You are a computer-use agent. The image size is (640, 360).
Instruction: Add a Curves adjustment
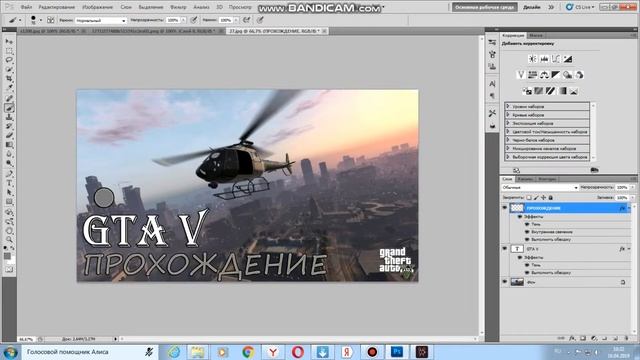pyautogui.click(x=556, y=59)
